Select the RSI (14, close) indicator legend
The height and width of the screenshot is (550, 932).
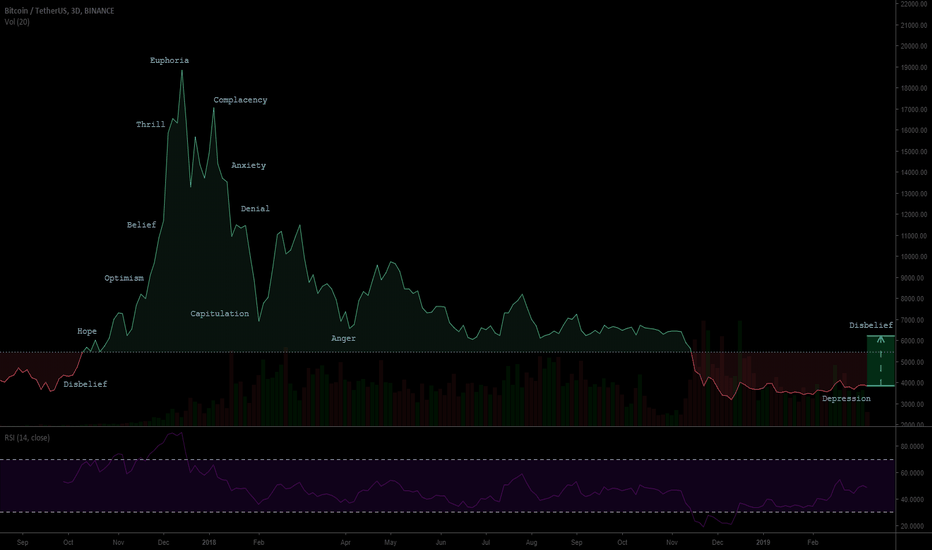[x=27, y=438]
